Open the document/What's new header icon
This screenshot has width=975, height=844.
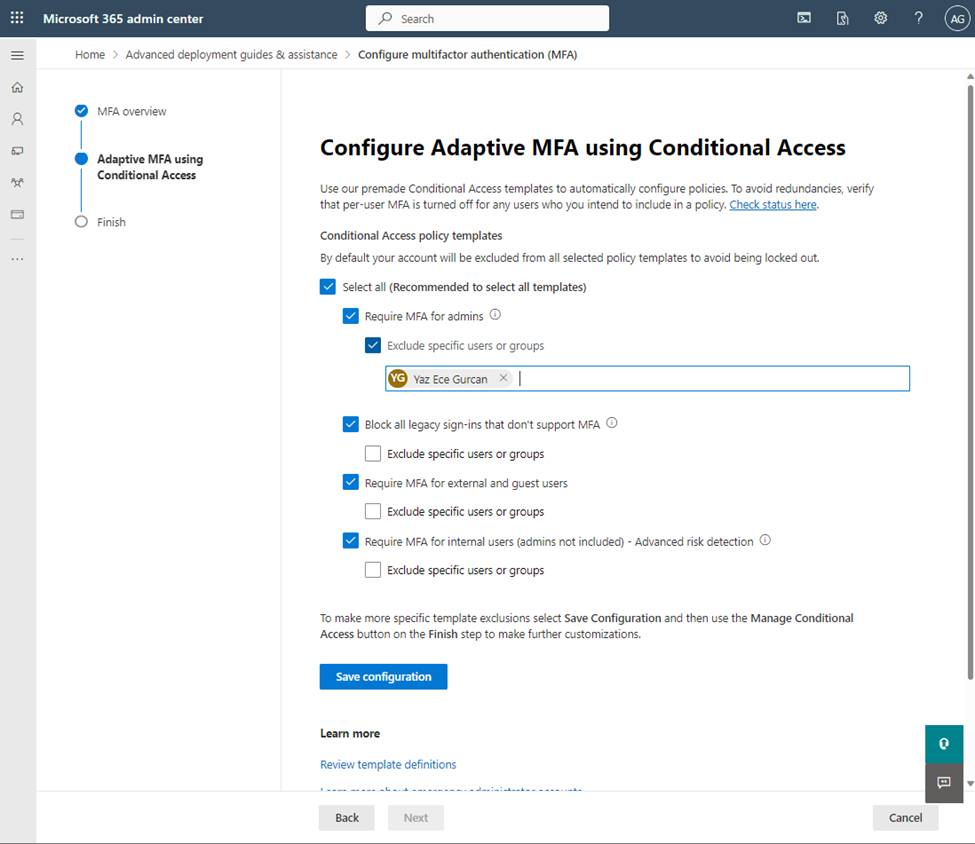843,18
